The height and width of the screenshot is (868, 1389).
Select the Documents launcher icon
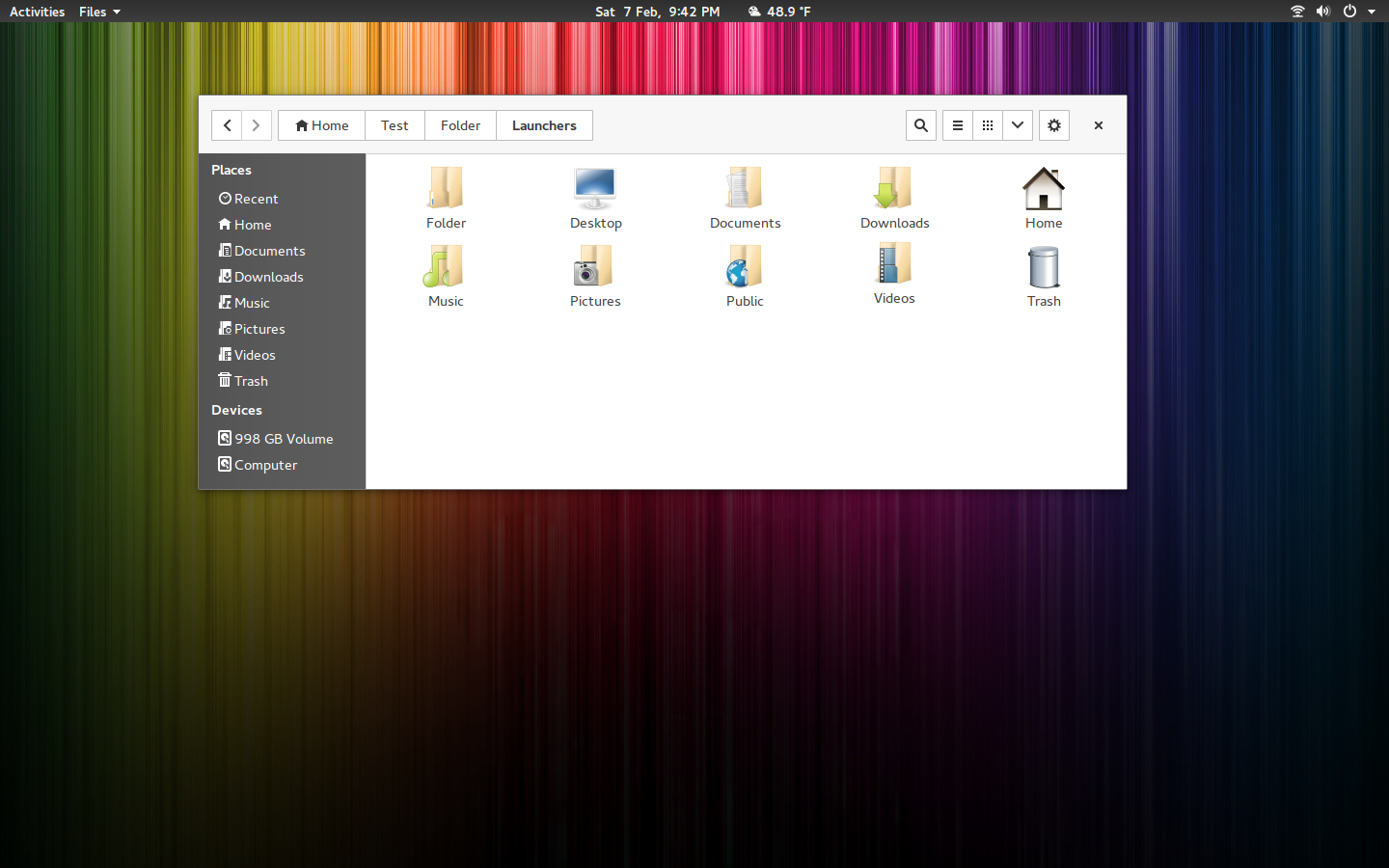click(x=745, y=188)
